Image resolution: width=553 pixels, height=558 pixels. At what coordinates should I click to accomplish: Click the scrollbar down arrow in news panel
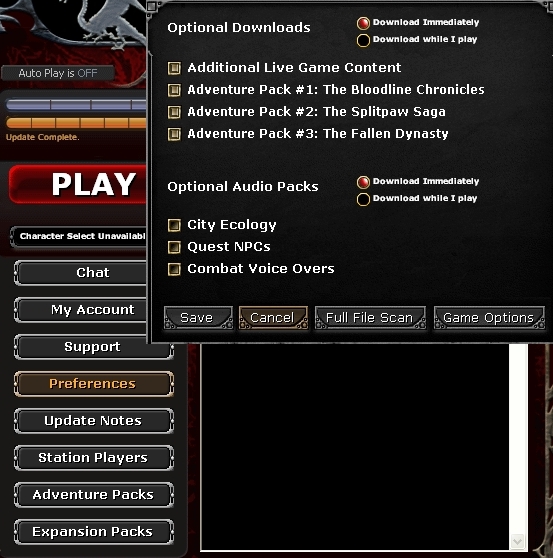[517, 541]
